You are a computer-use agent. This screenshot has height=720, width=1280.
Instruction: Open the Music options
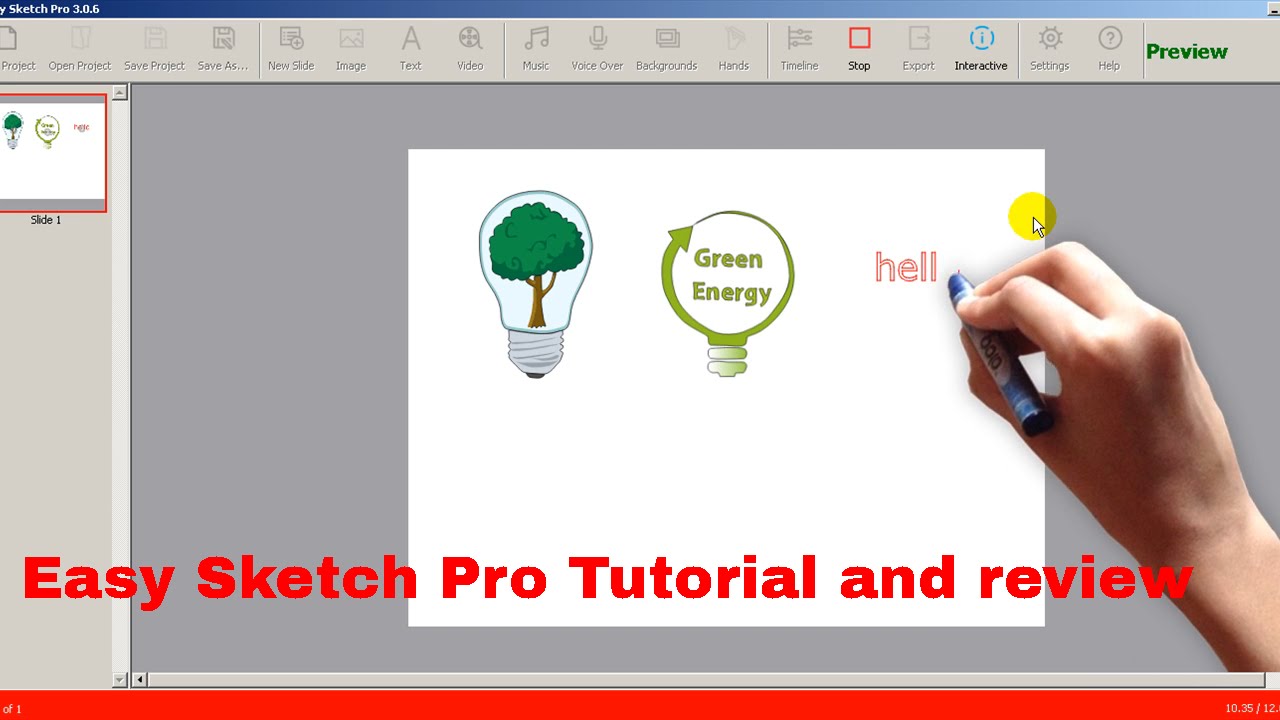coord(536,49)
